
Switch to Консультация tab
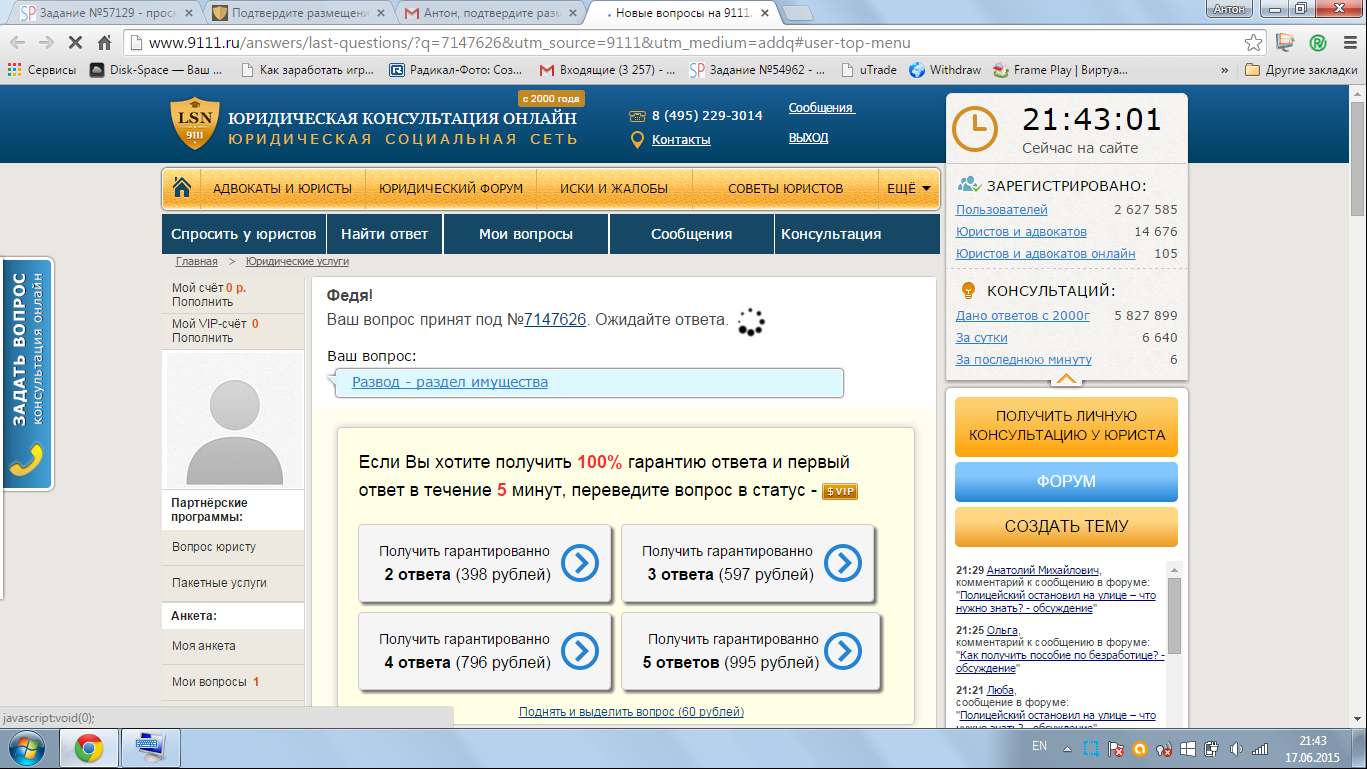(831, 234)
